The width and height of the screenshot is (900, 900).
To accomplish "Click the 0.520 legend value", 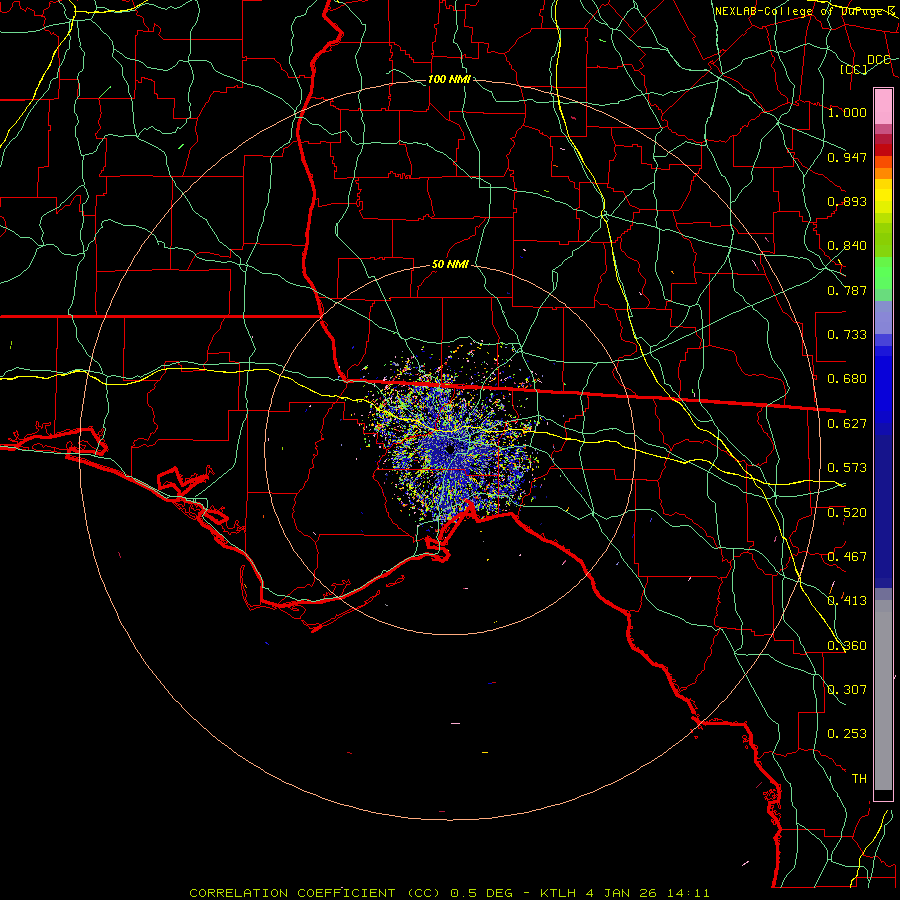I will pos(847,513).
